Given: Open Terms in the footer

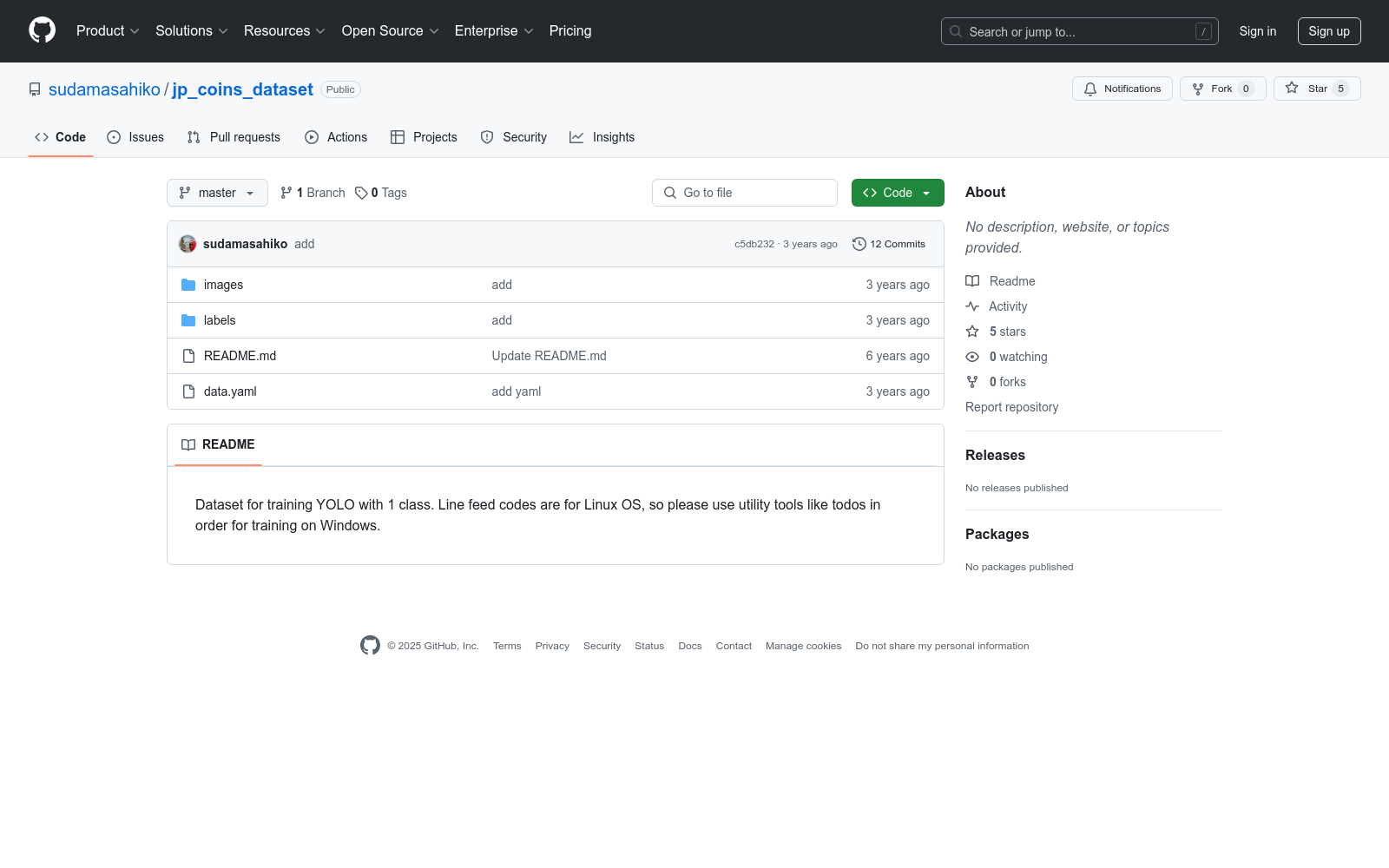Looking at the screenshot, I should click(507, 646).
